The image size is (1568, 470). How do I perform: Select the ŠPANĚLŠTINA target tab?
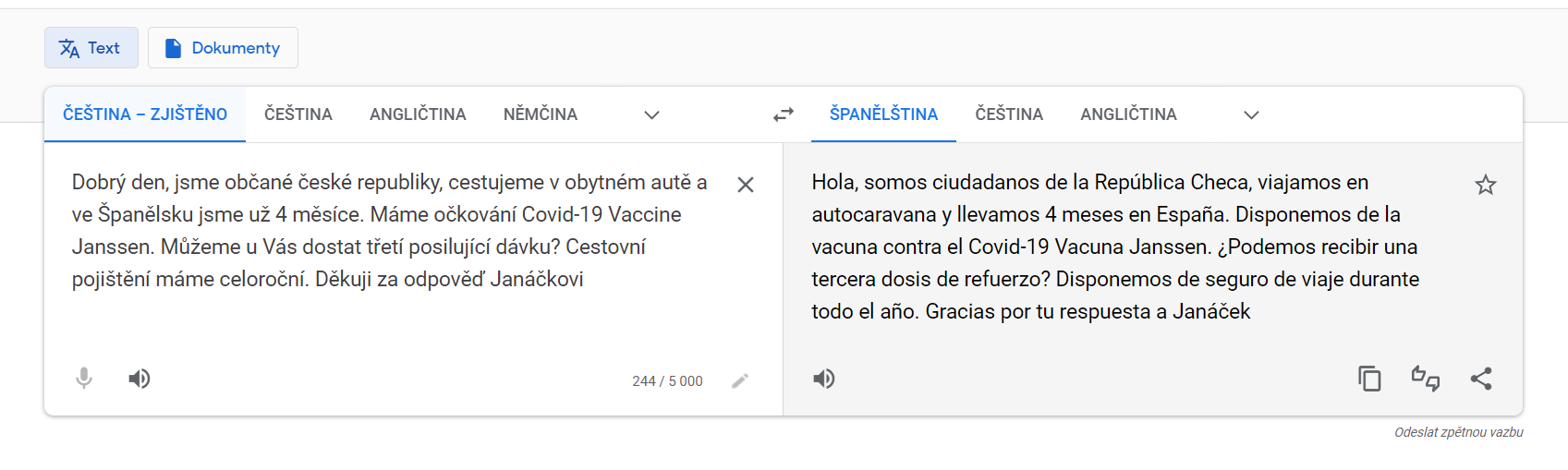(883, 114)
